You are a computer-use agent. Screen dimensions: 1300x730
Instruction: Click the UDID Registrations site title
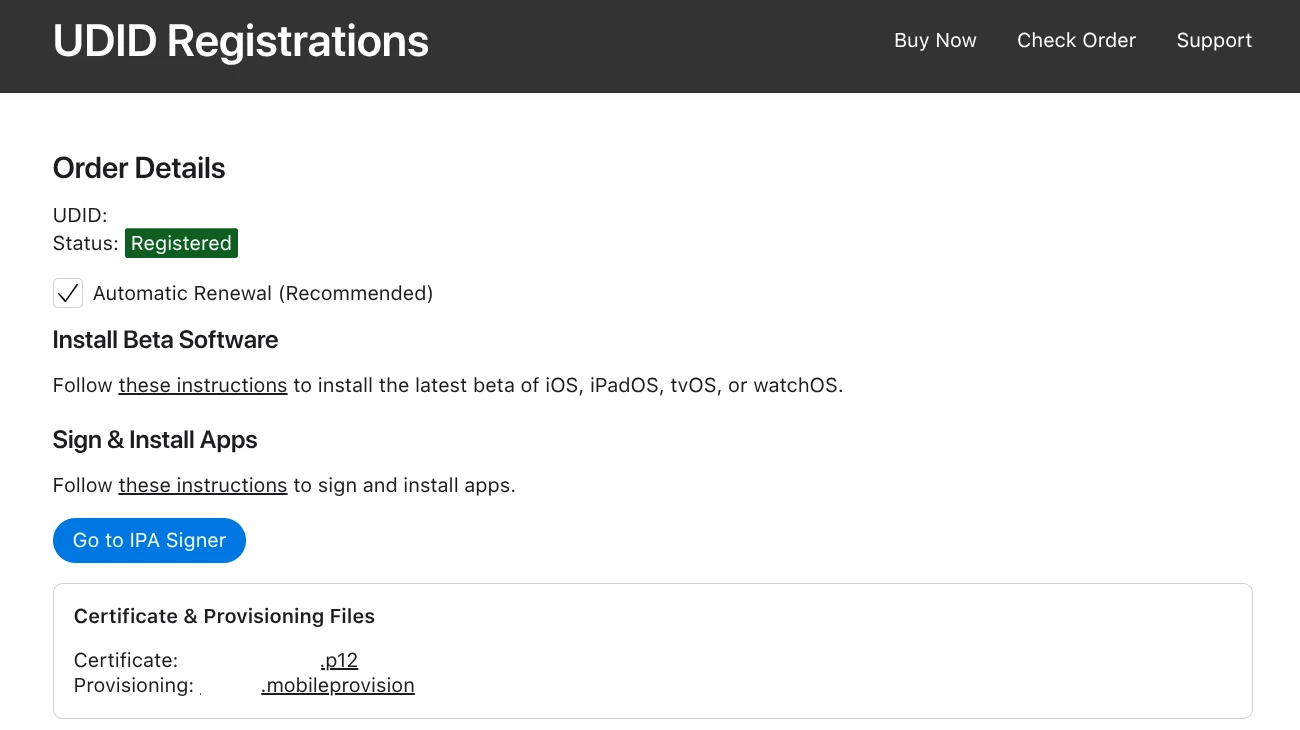[x=240, y=41]
